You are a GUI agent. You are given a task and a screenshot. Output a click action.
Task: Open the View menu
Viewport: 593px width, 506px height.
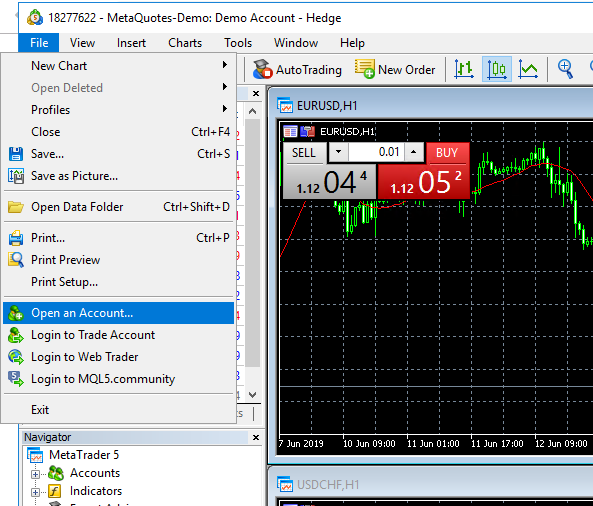(x=82, y=43)
